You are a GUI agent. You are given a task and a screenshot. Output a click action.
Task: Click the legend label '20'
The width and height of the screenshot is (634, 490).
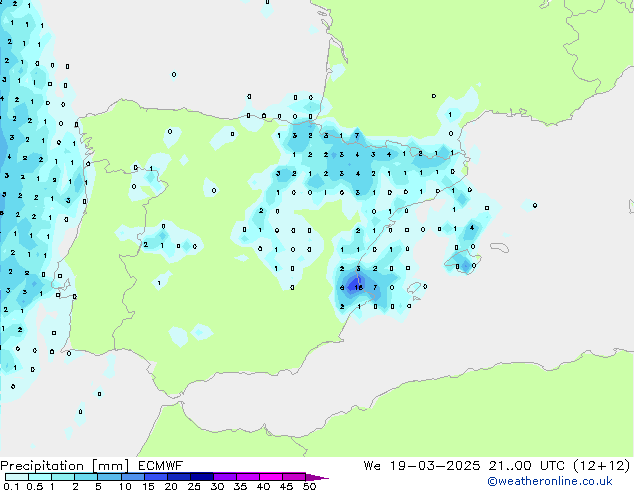pos(171,486)
